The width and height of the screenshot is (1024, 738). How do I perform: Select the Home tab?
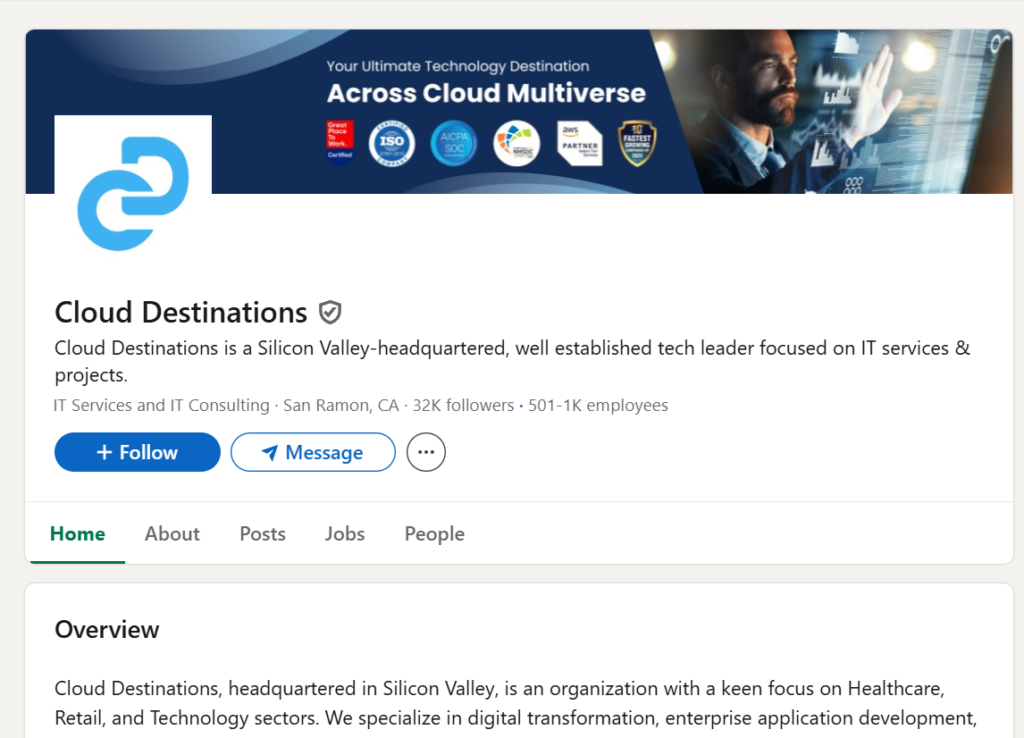click(x=78, y=534)
